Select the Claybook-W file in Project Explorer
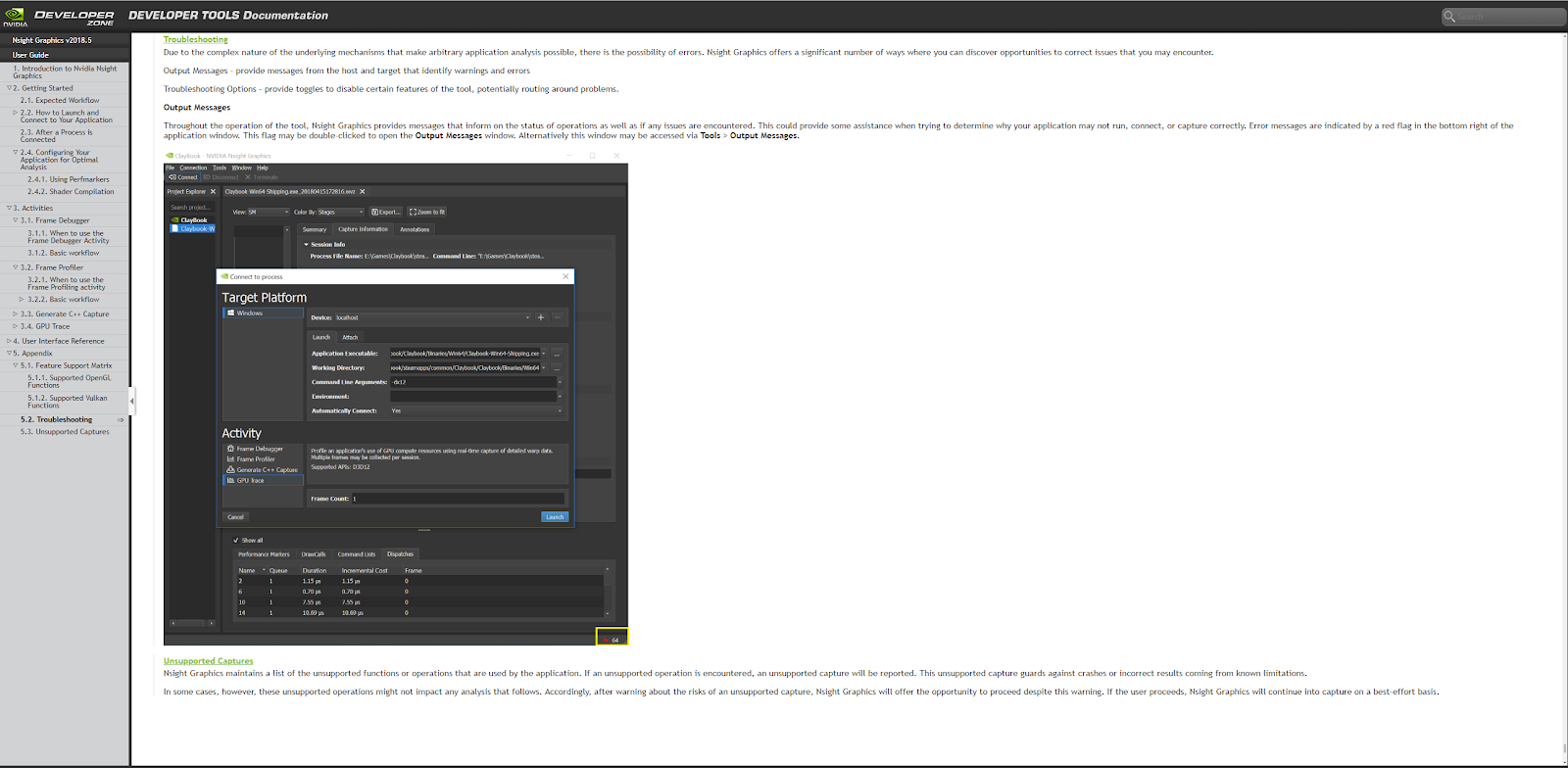This screenshot has width=1568, height=768. point(194,228)
